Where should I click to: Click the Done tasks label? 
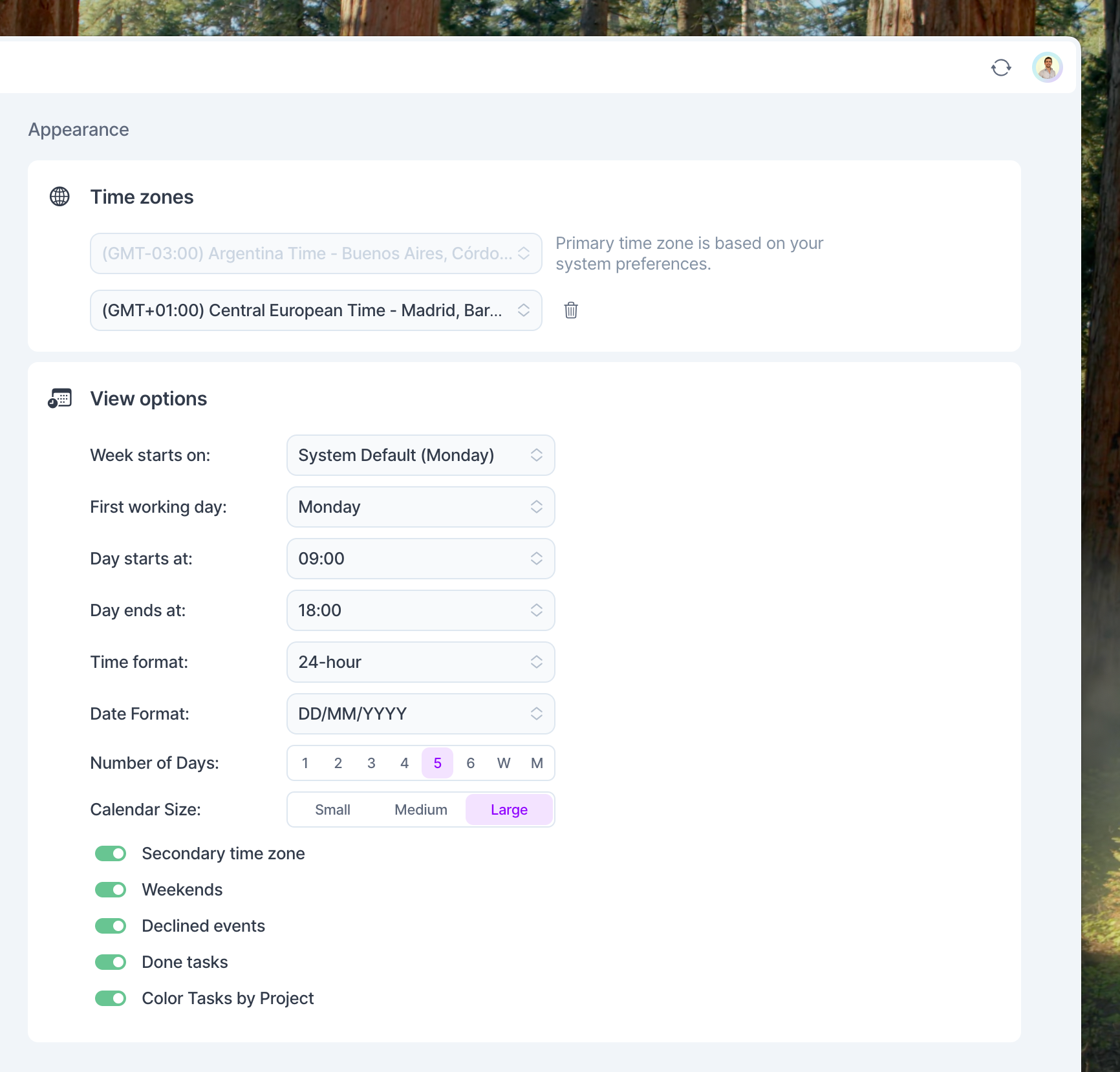click(x=185, y=962)
